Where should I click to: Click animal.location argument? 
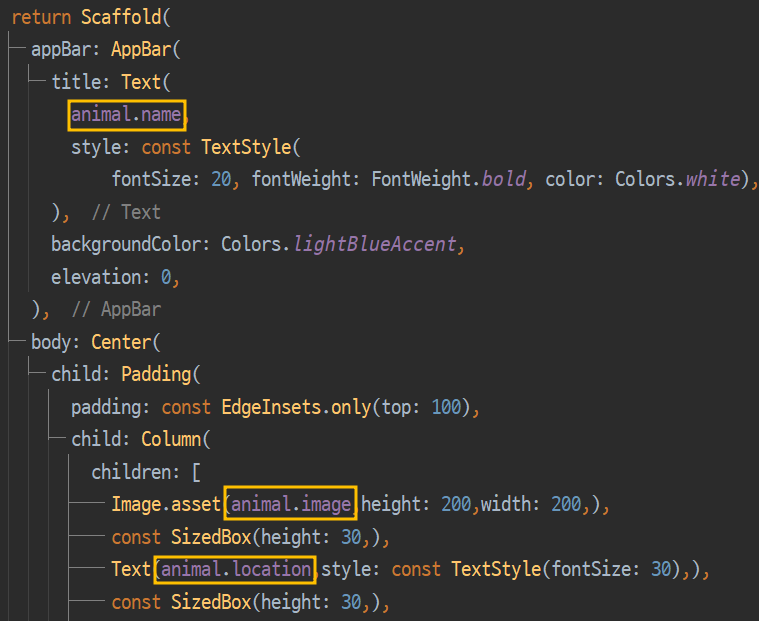pyautogui.click(x=236, y=570)
